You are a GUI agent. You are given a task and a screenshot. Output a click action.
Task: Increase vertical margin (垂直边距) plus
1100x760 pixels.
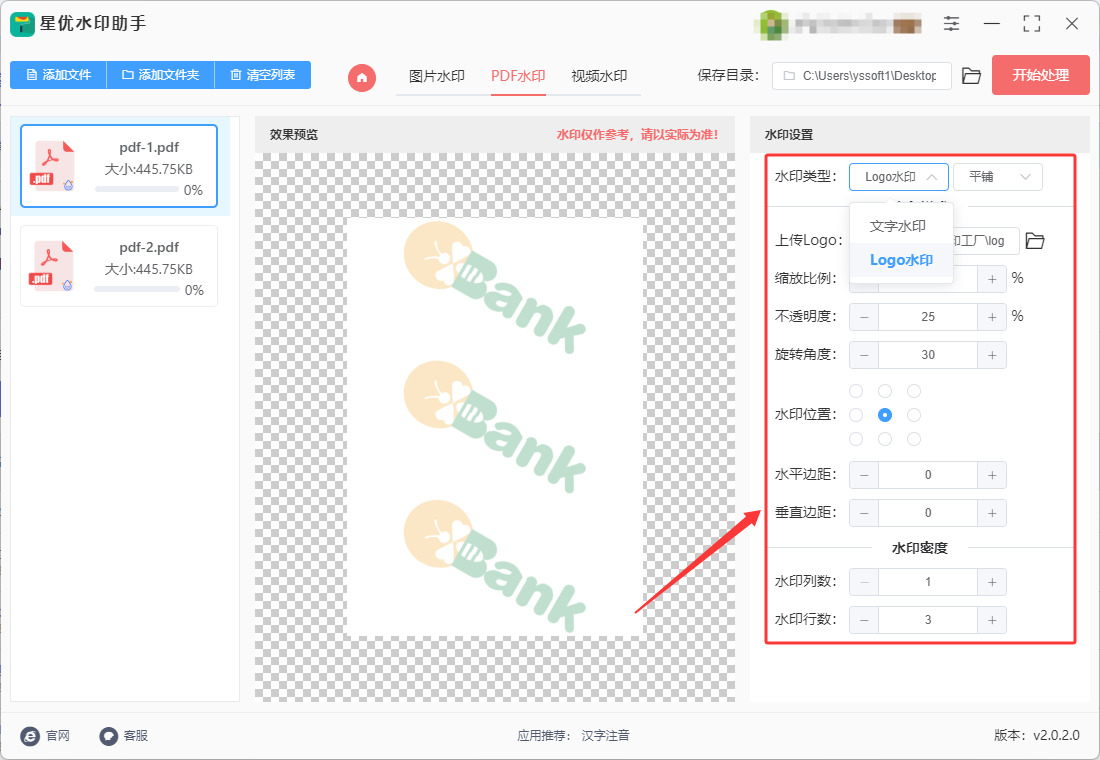click(x=992, y=513)
